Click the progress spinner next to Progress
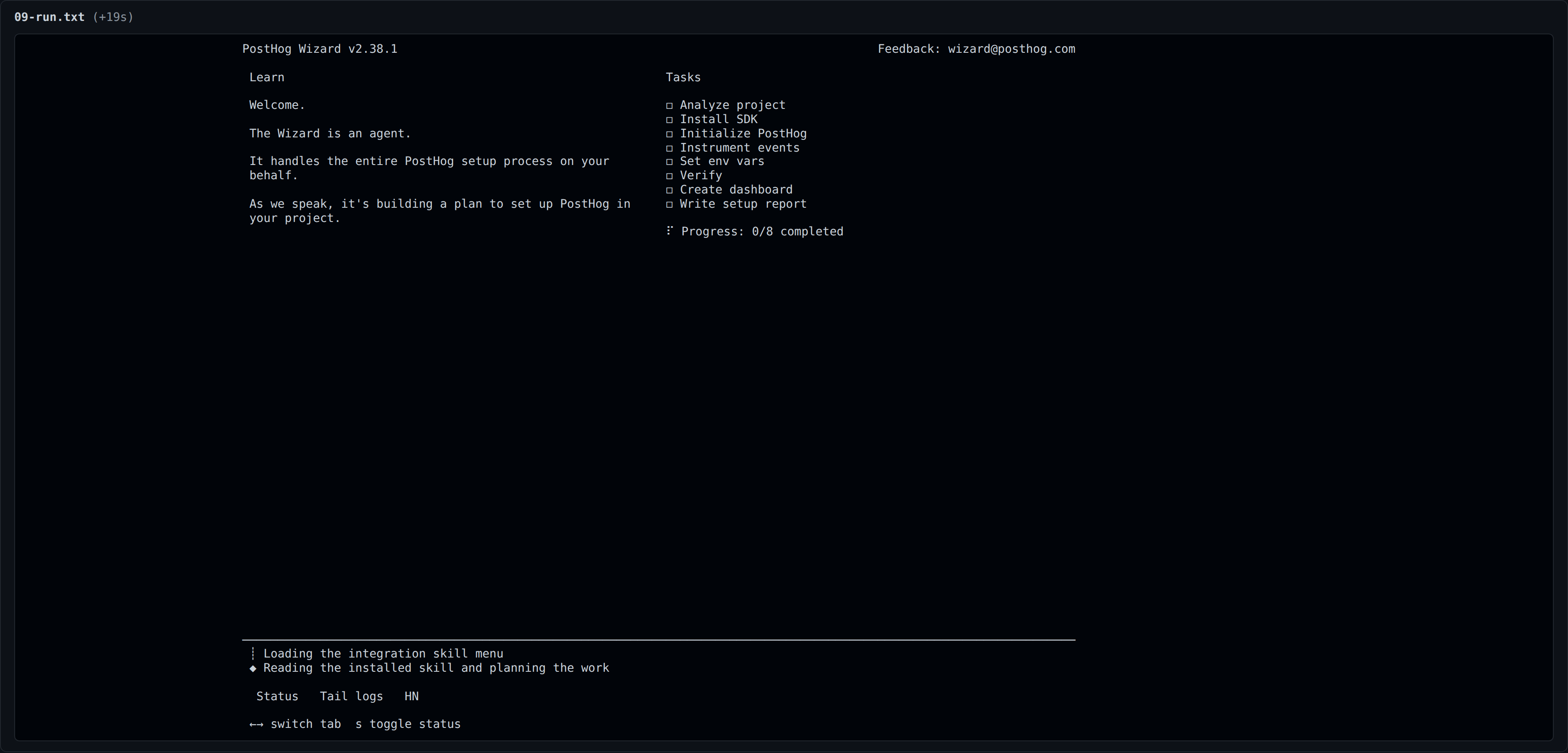1568x753 pixels. click(x=670, y=230)
